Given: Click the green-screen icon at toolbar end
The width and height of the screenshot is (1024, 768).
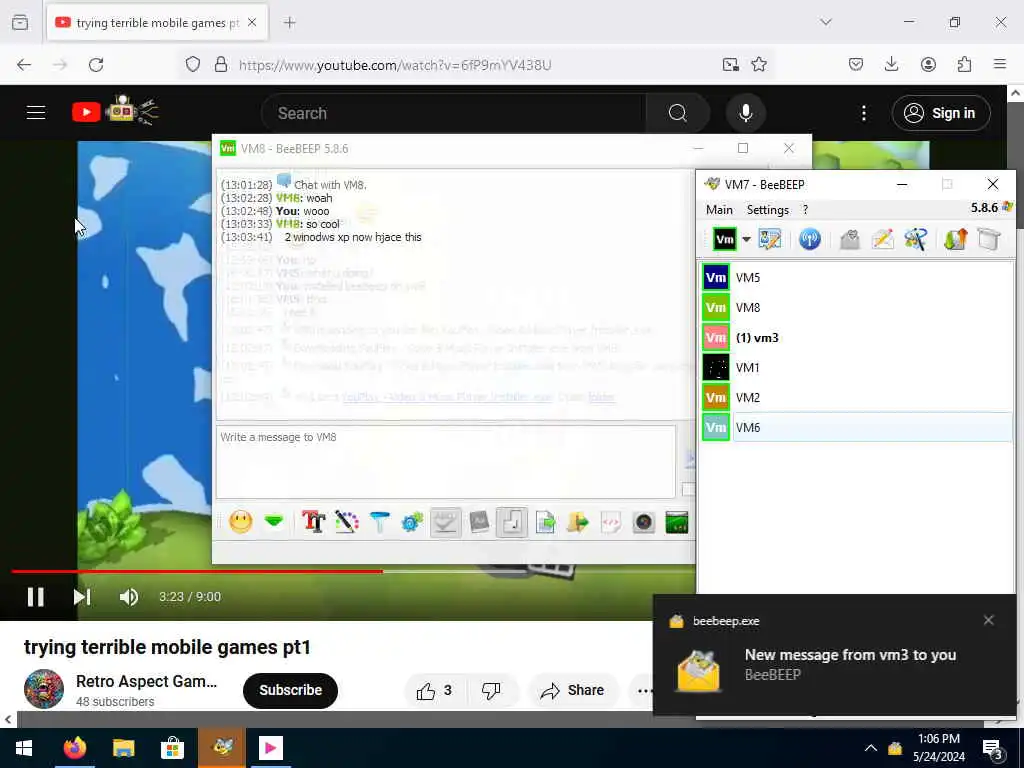Looking at the screenshot, I should [x=677, y=522].
